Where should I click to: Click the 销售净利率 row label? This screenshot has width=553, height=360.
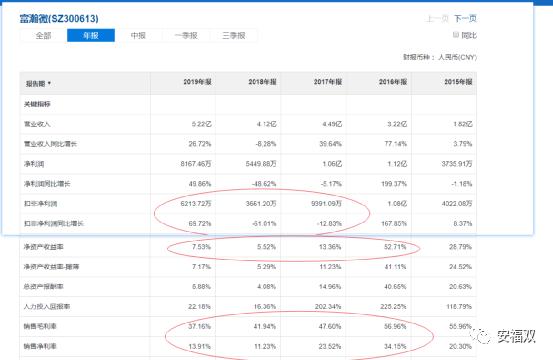click(40, 346)
